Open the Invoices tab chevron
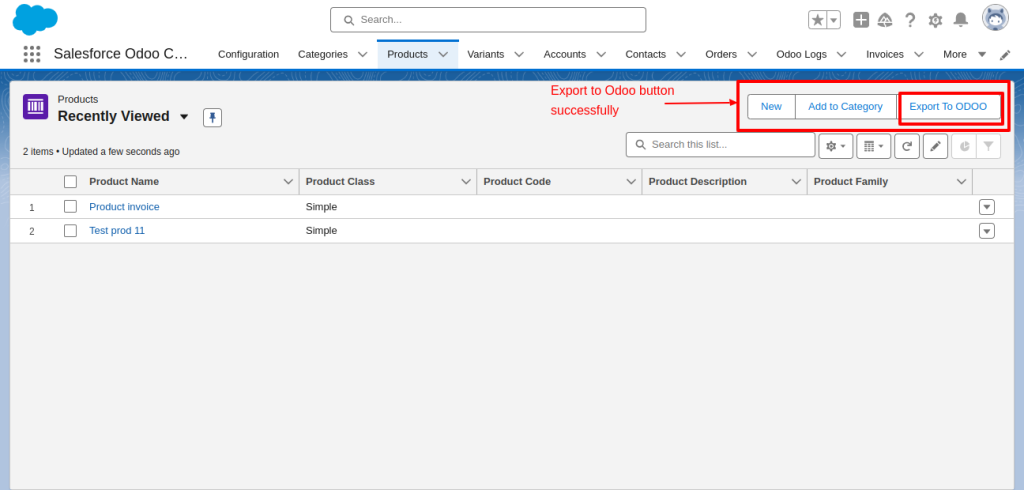1024x490 pixels. 919,55
